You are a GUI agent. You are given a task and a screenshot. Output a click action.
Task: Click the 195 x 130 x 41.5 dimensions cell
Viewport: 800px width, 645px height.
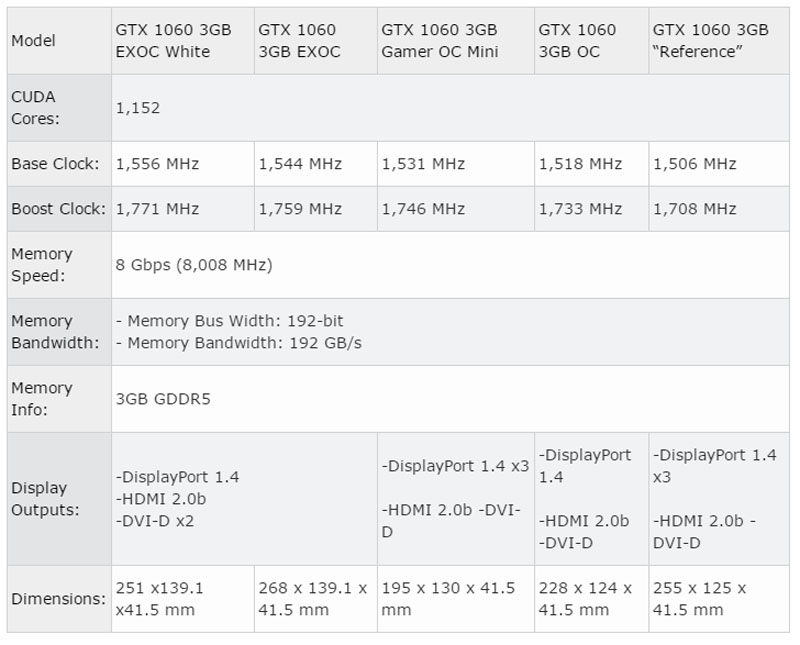[456, 599]
